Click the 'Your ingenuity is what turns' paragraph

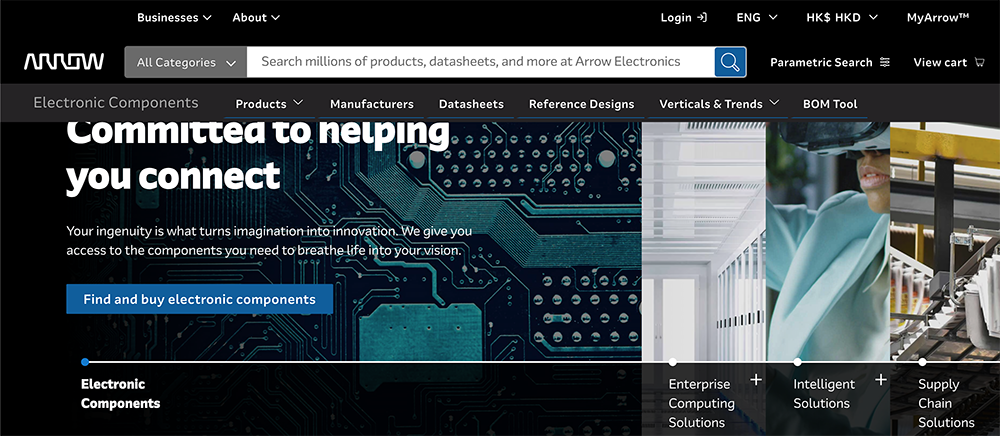[x=269, y=240]
